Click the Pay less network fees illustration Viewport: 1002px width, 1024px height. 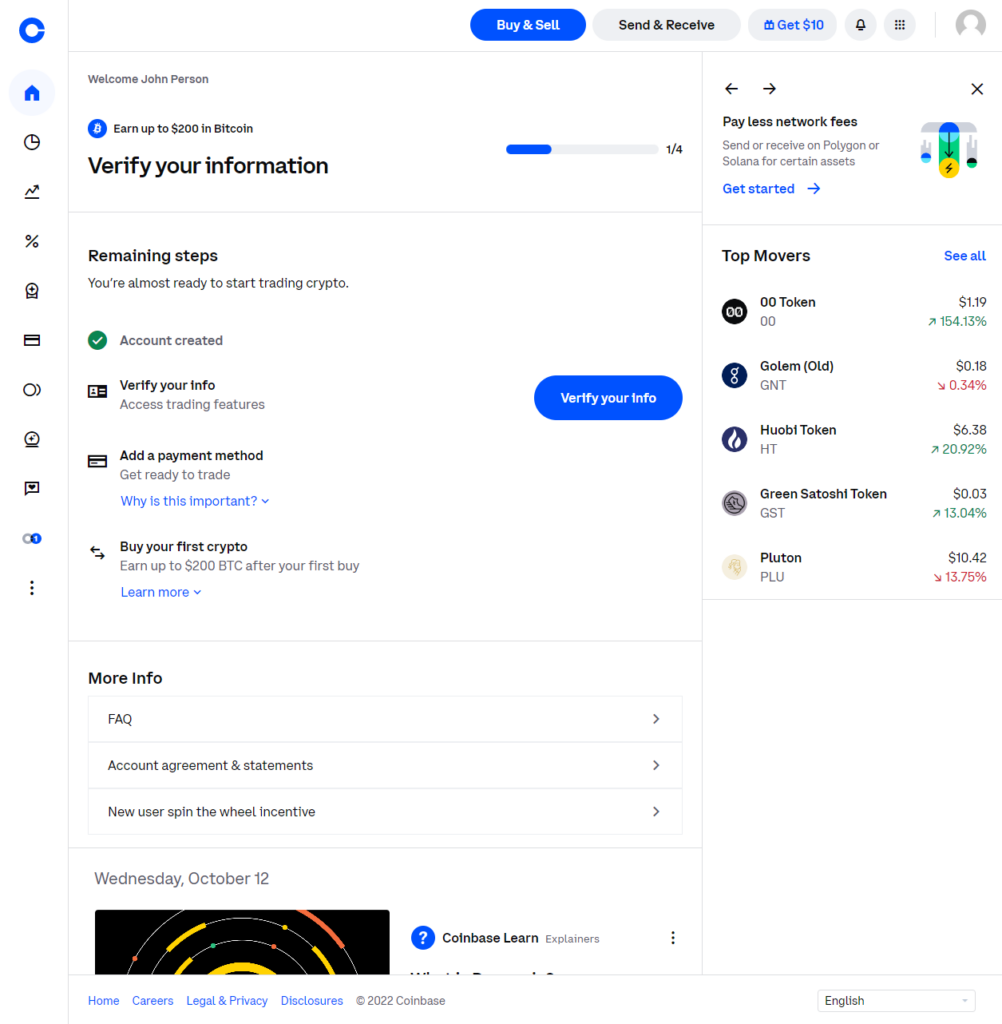coord(949,150)
